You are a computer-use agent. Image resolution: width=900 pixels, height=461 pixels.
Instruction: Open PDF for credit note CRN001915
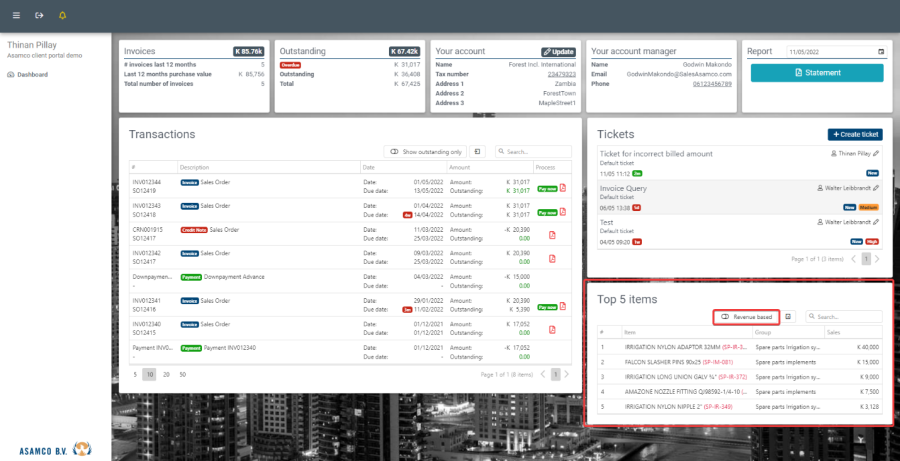553,234
